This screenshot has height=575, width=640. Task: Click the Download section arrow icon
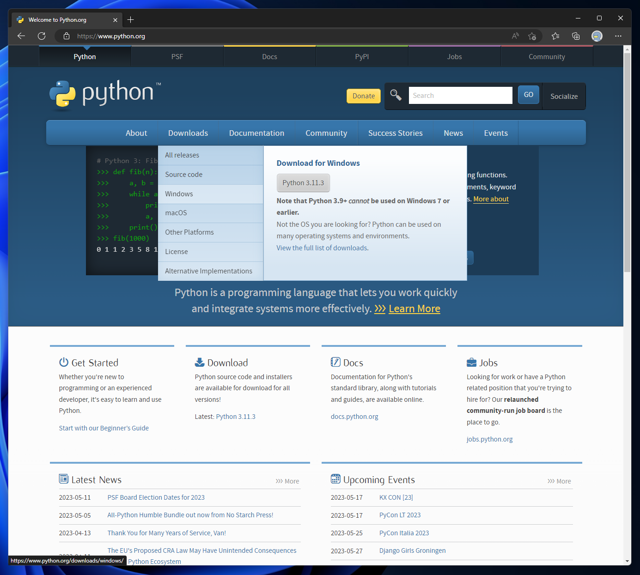coord(200,362)
